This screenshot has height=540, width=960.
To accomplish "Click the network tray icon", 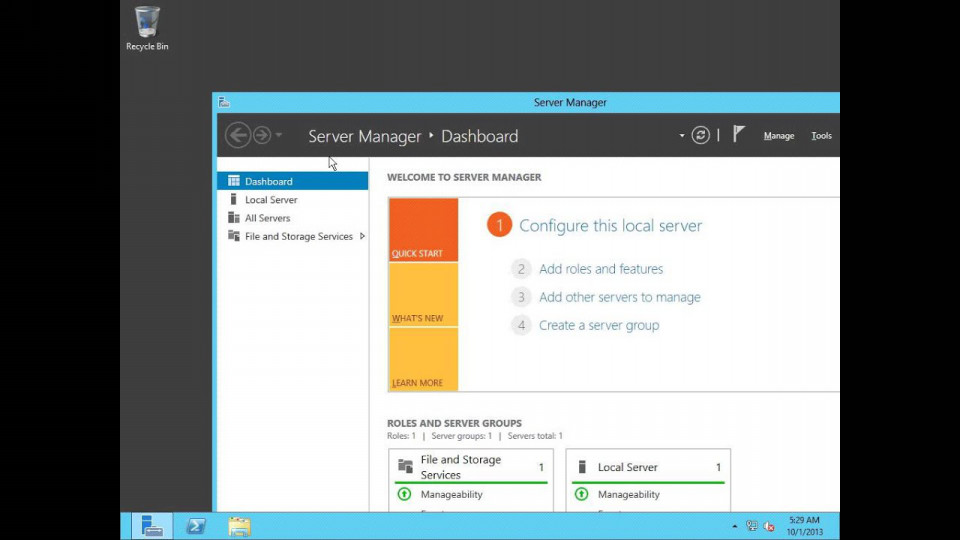I will [x=752, y=526].
